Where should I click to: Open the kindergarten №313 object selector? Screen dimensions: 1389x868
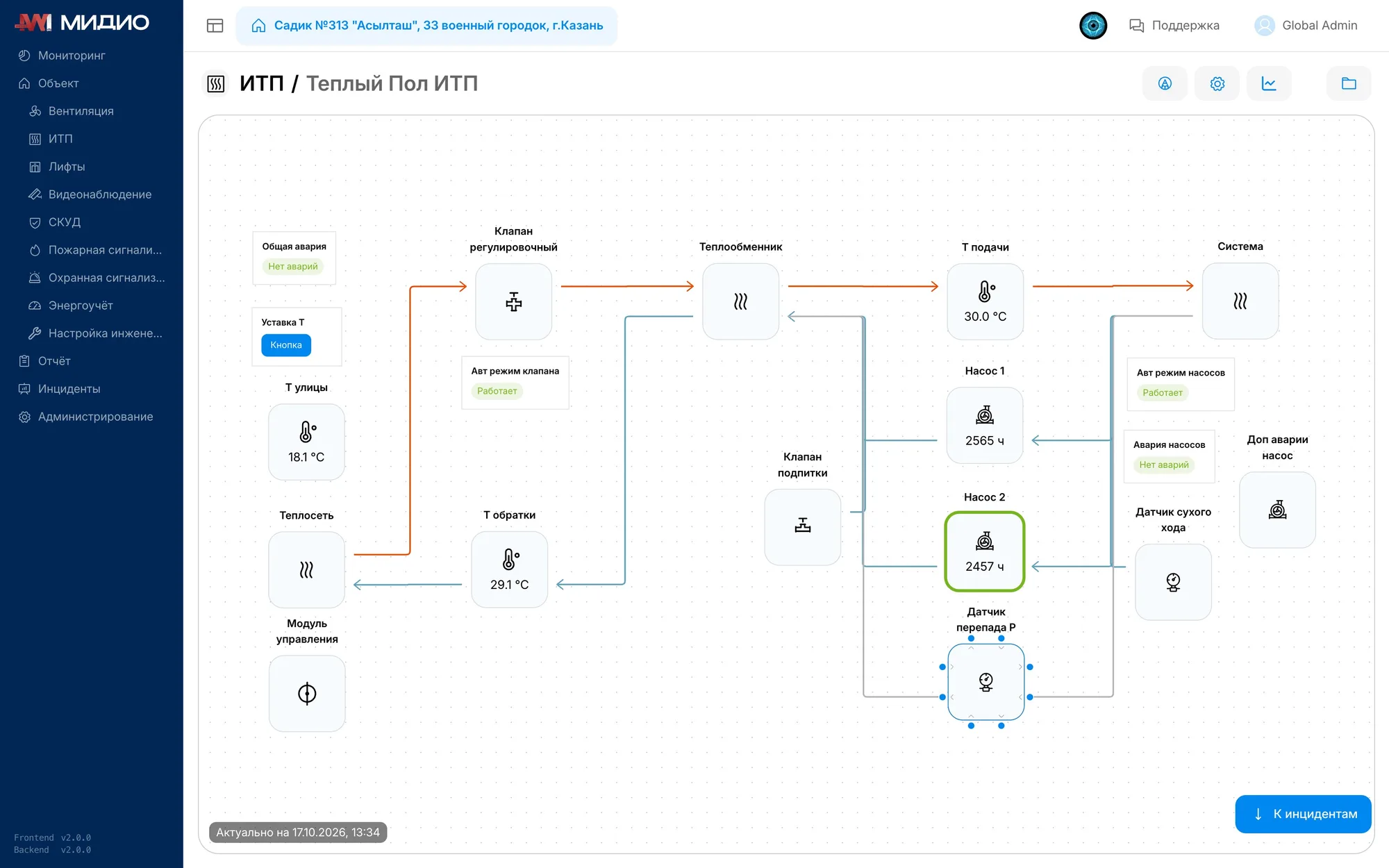pyautogui.click(x=426, y=26)
